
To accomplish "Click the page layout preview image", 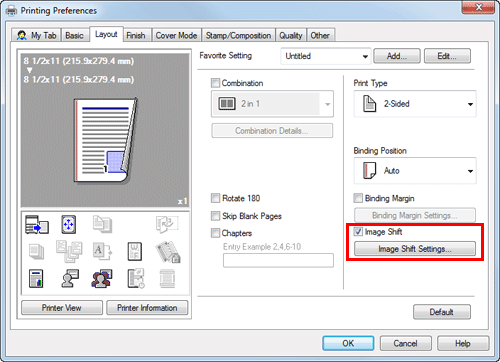I will click(105, 141).
